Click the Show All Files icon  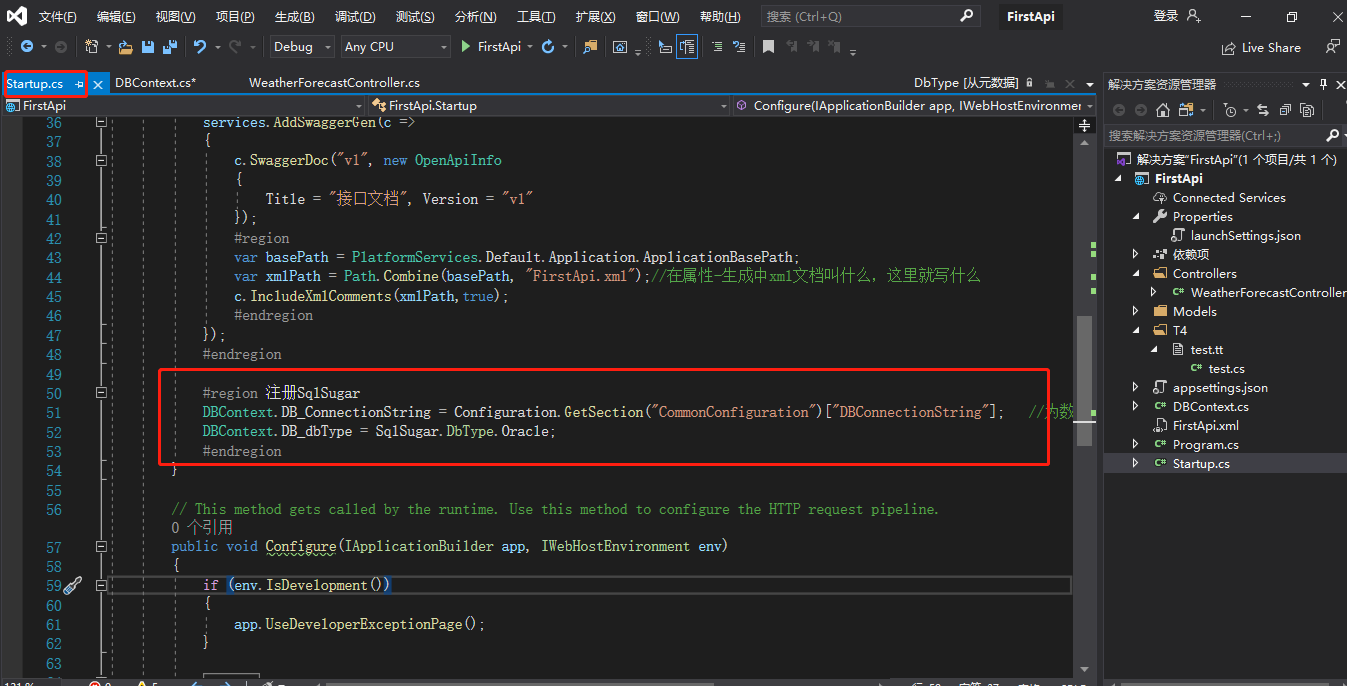coord(1306,110)
